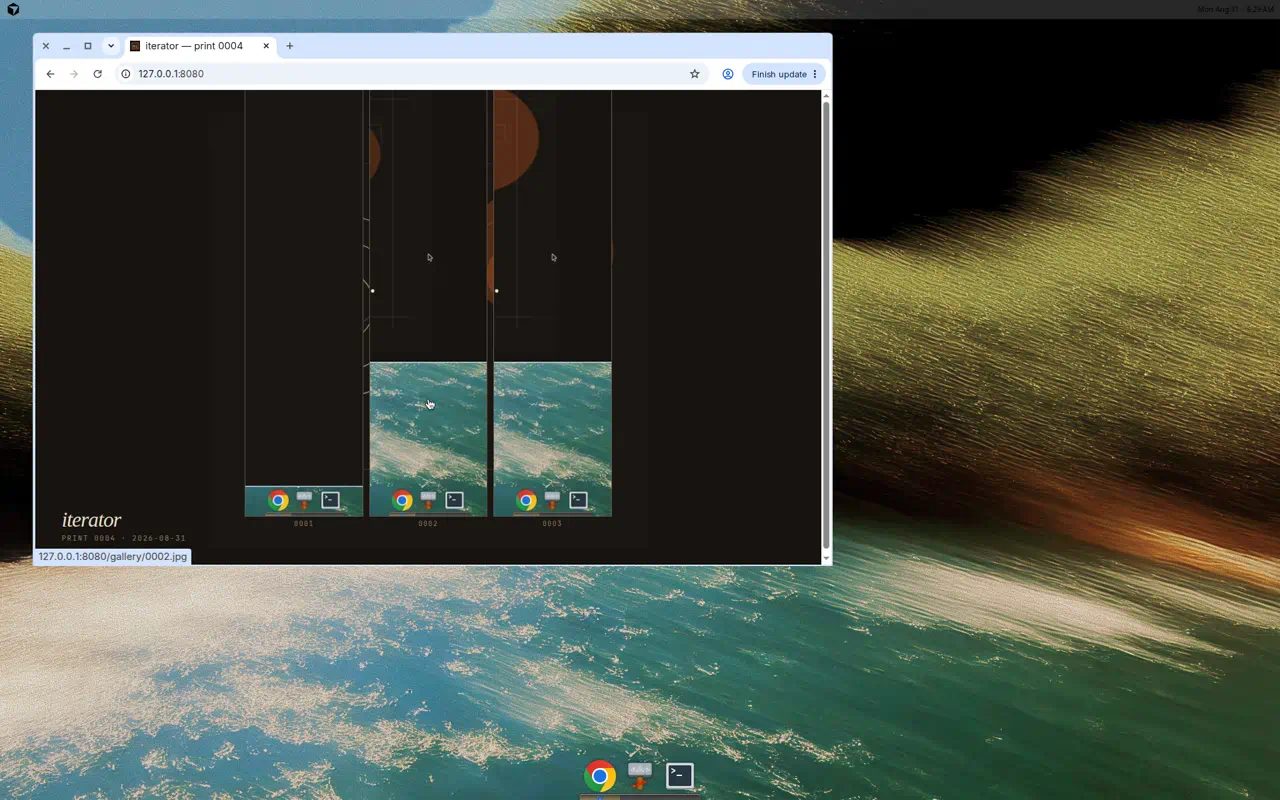Open gallery thumbnail labeled 0003

(x=552, y=303)
